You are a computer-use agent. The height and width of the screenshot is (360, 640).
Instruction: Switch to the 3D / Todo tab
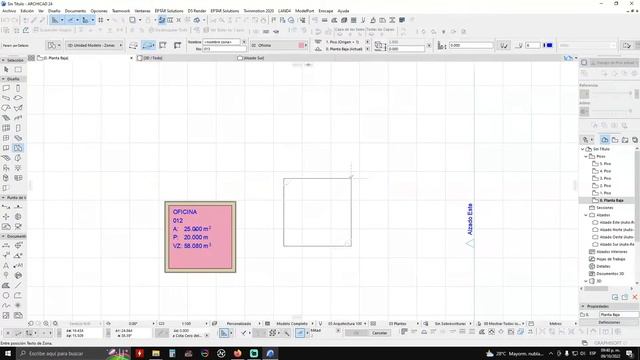(153, 58)
